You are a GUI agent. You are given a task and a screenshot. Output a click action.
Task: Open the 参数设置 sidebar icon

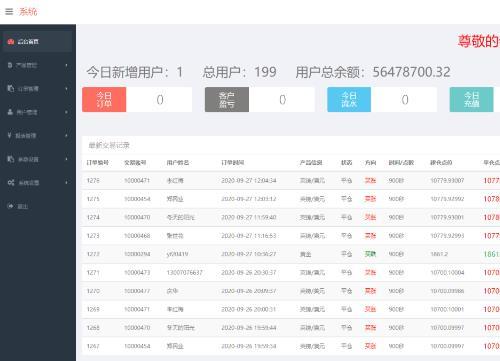click(x=11, y=159)
